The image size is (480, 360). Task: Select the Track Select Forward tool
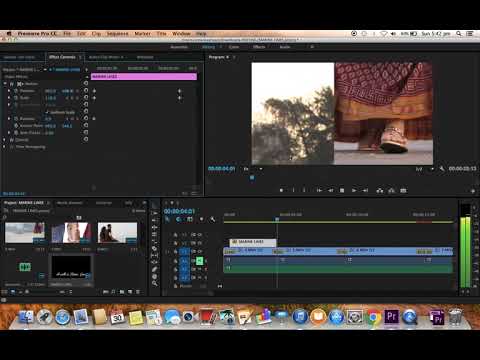coord(155,213)
